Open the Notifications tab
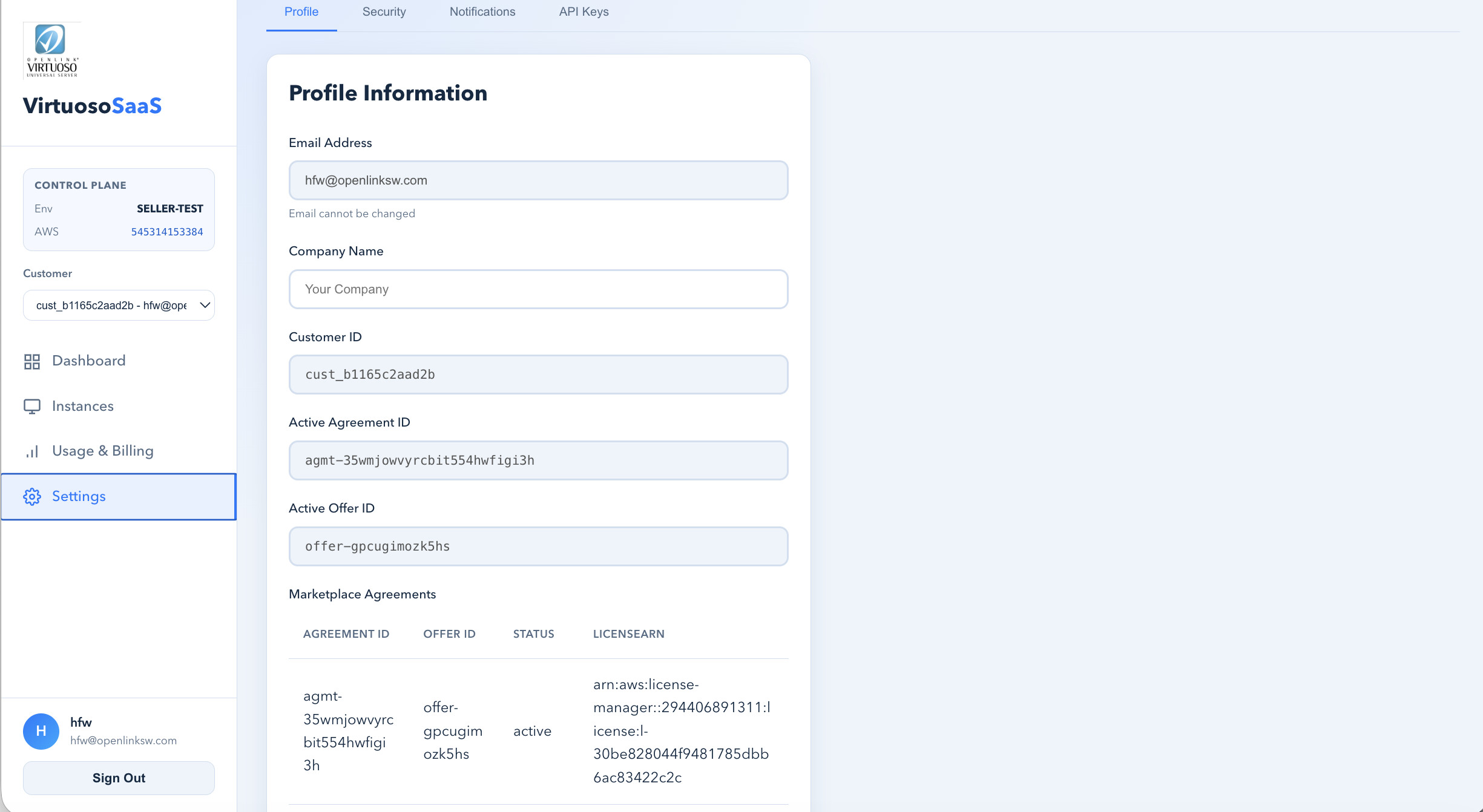 pos(482,11)
